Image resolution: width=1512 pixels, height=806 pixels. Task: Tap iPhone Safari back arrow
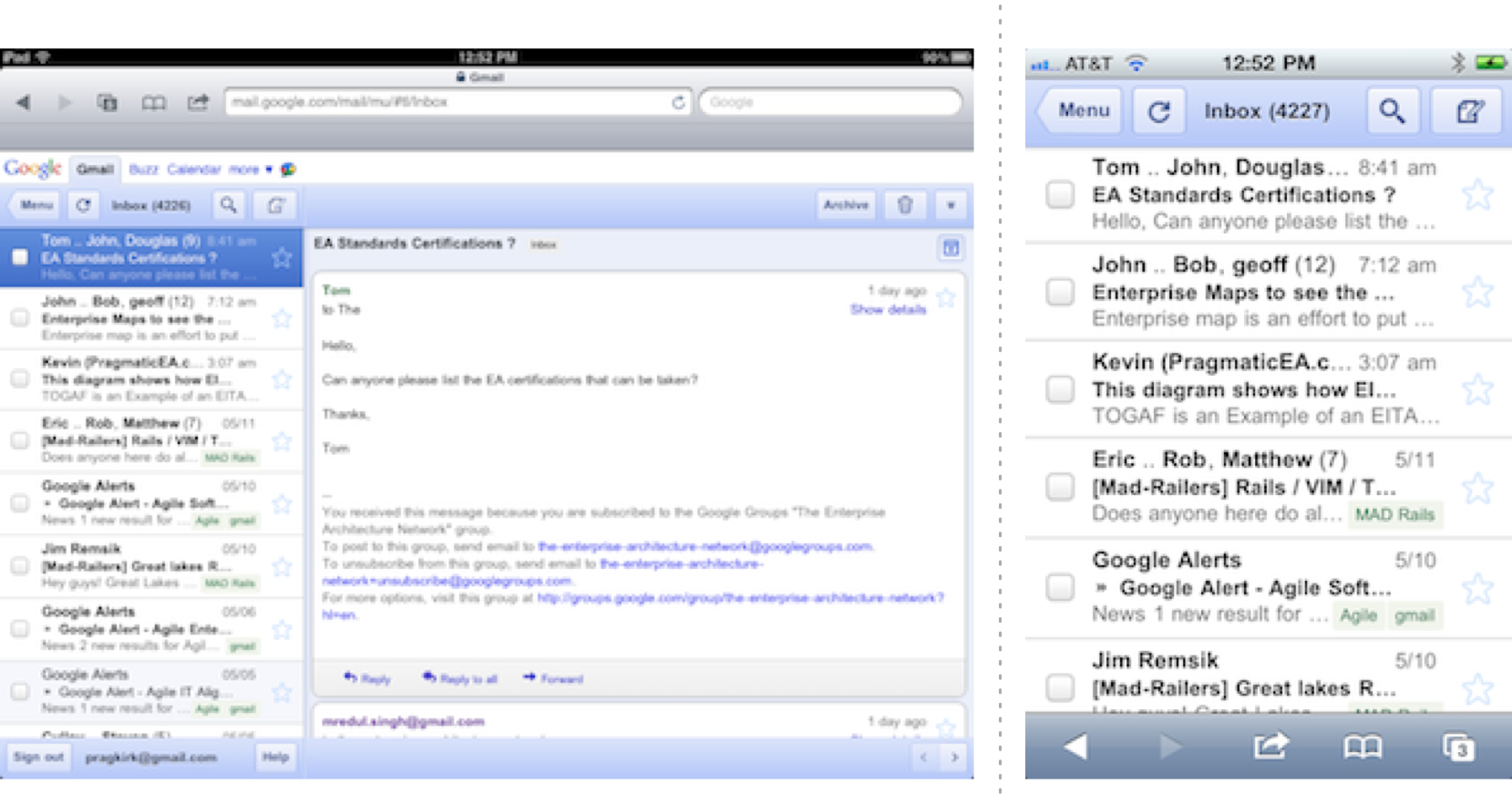(1076, 747)
